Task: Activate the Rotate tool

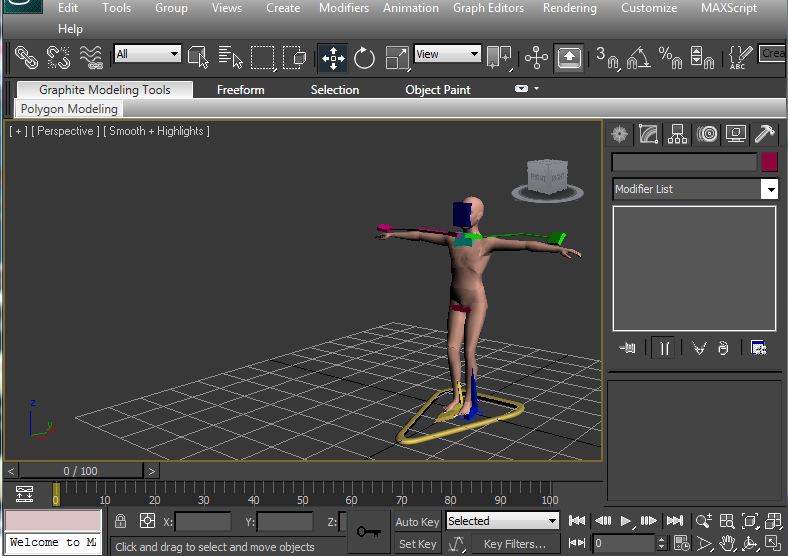Action: tap(364, 57)
